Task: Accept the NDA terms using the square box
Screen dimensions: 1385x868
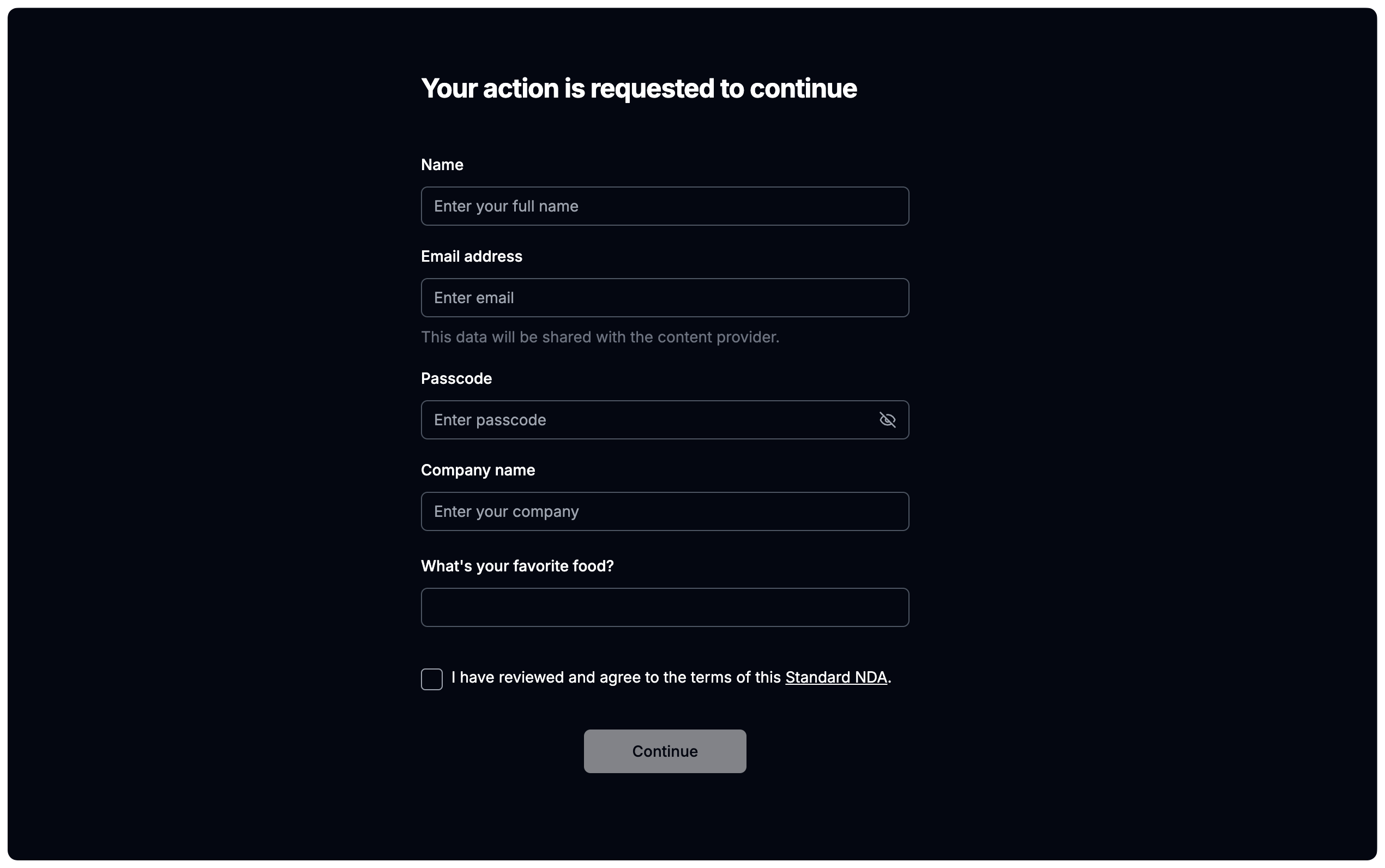Action: click(x=432, y=679)
